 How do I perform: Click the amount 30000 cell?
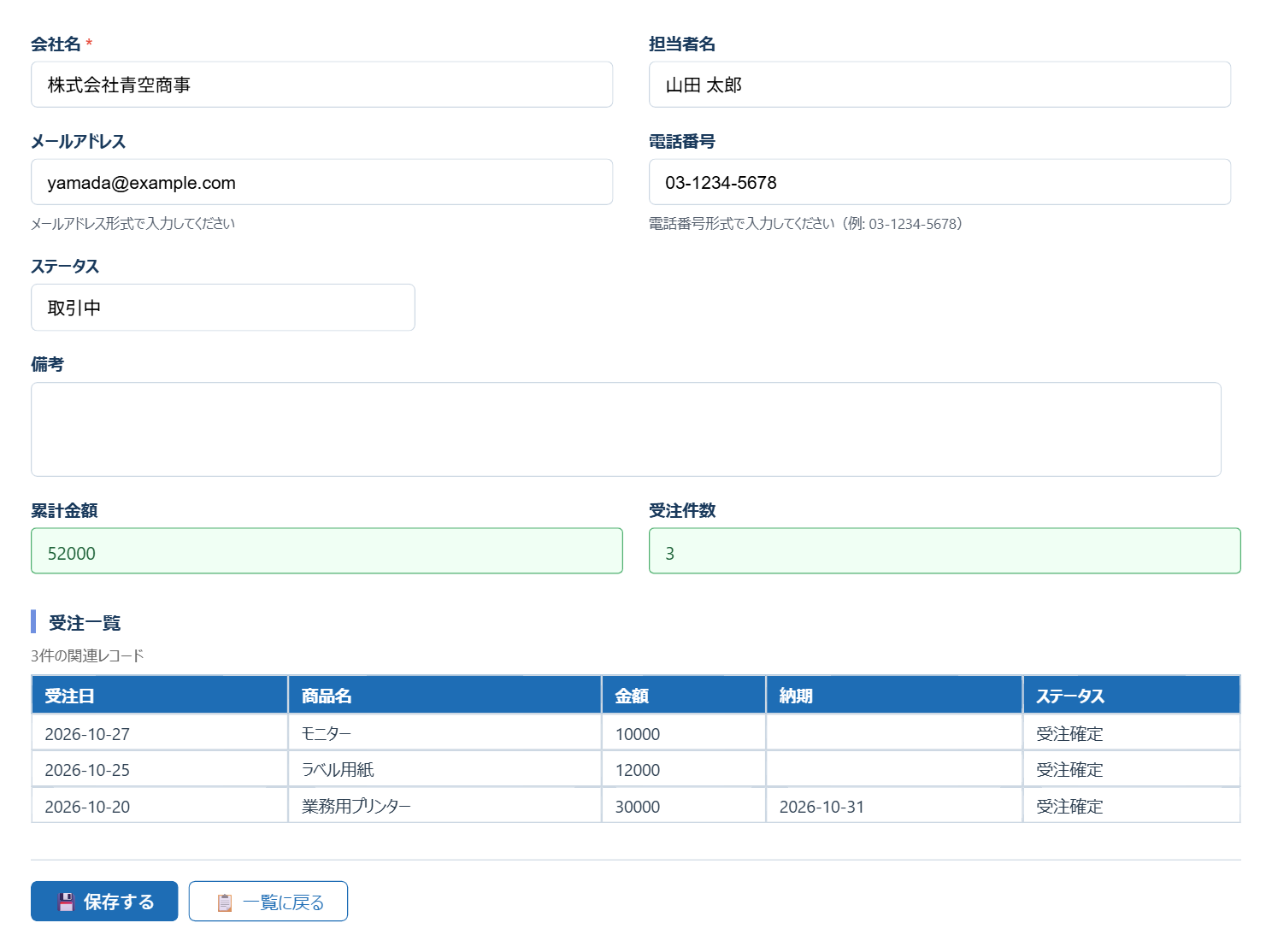(684, 806)
